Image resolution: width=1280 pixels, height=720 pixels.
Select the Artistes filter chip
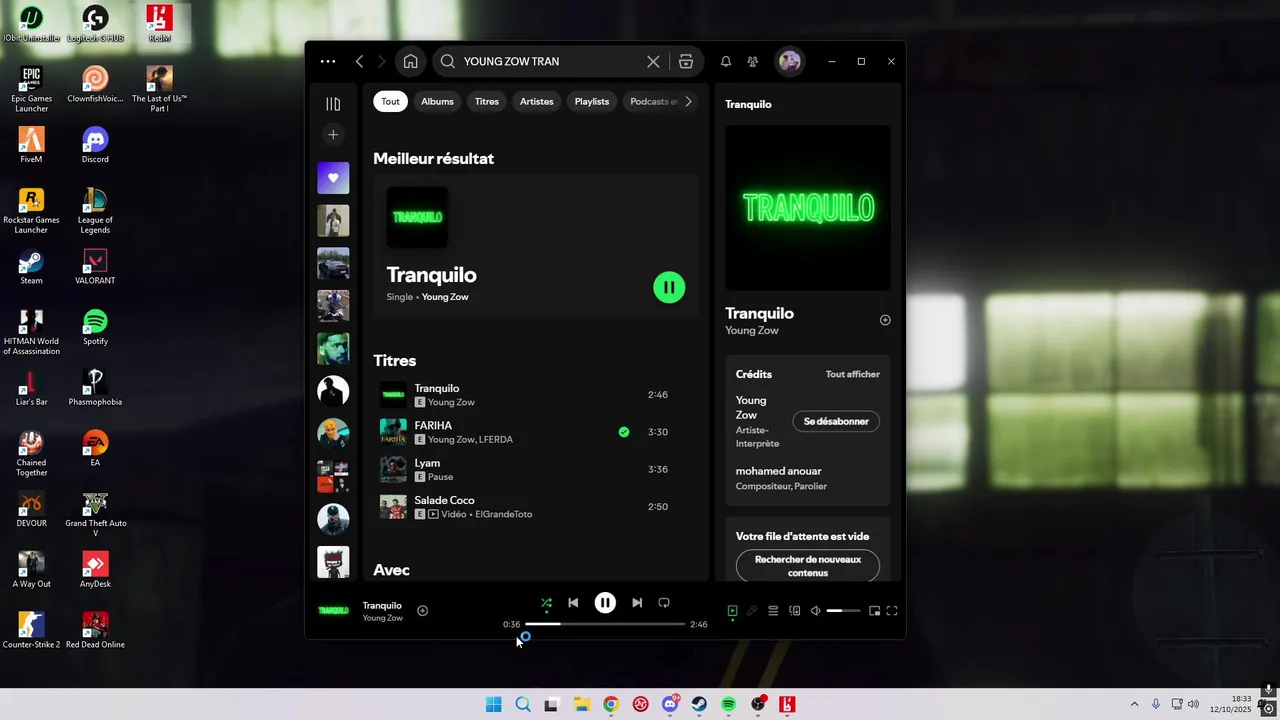537,101
